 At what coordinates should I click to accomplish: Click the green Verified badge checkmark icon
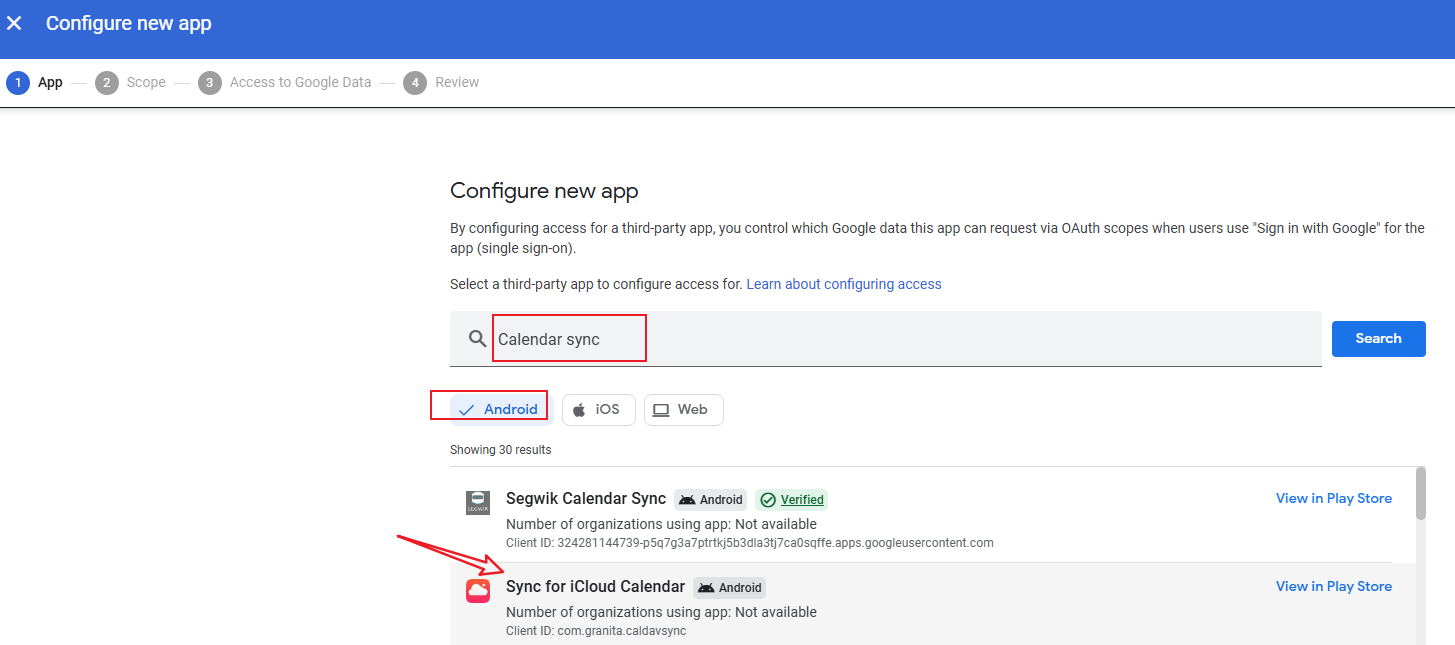point(767,500)
